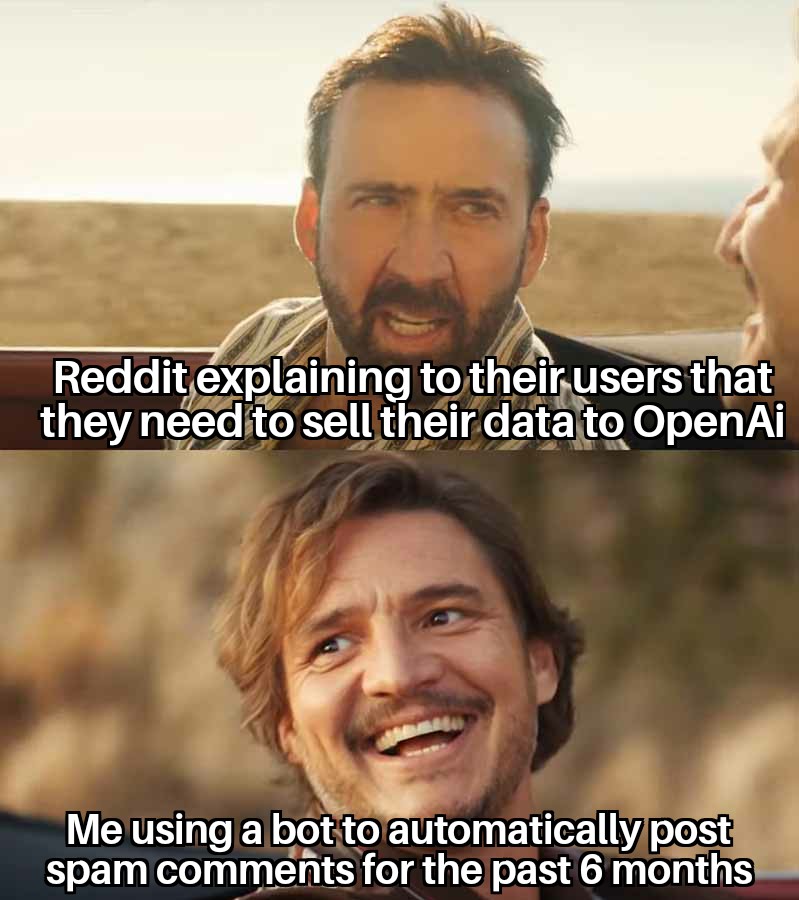The image size is (799, 900).
Task: Click the word "Me" in bottom caption
Action: pos(94,829)
